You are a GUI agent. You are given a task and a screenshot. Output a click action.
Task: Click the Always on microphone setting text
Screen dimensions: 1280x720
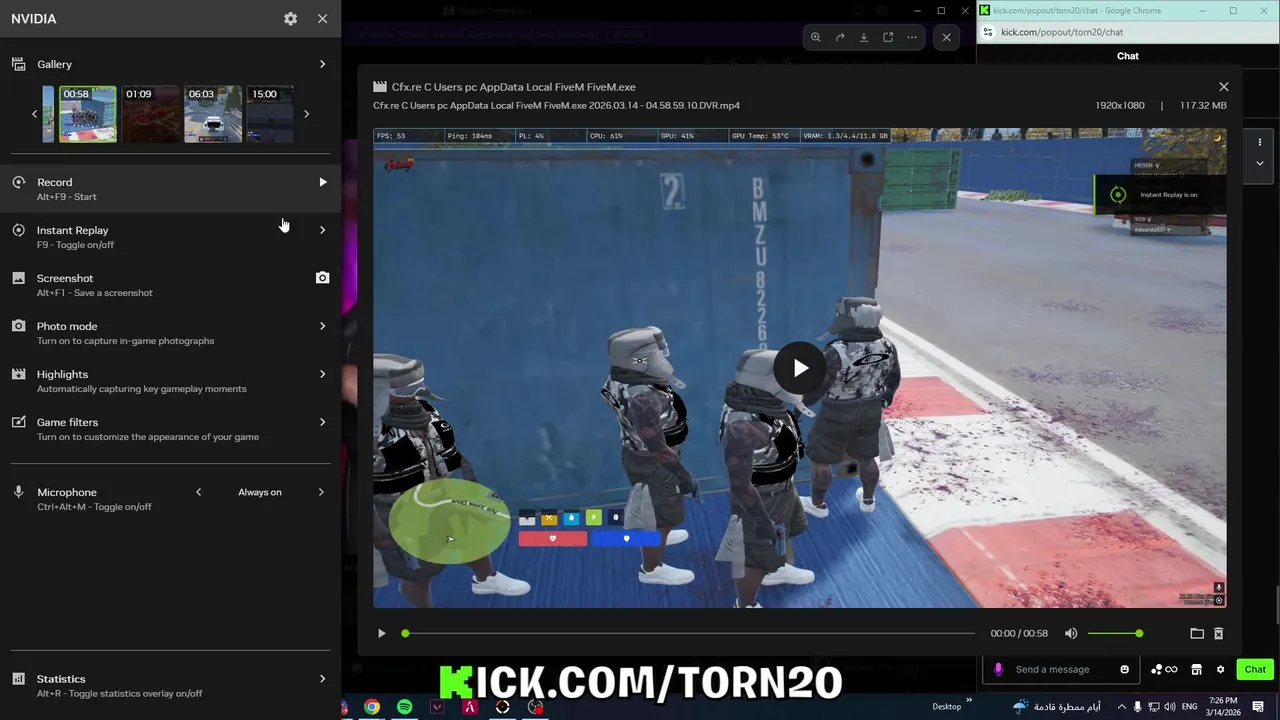point(260,492)
